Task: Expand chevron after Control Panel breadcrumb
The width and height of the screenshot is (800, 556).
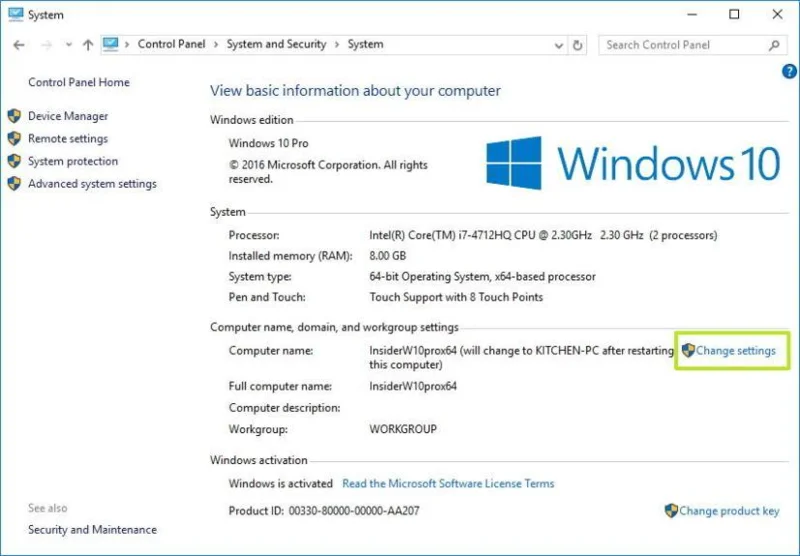Action: pyautogui.click(x=216, y=45)
